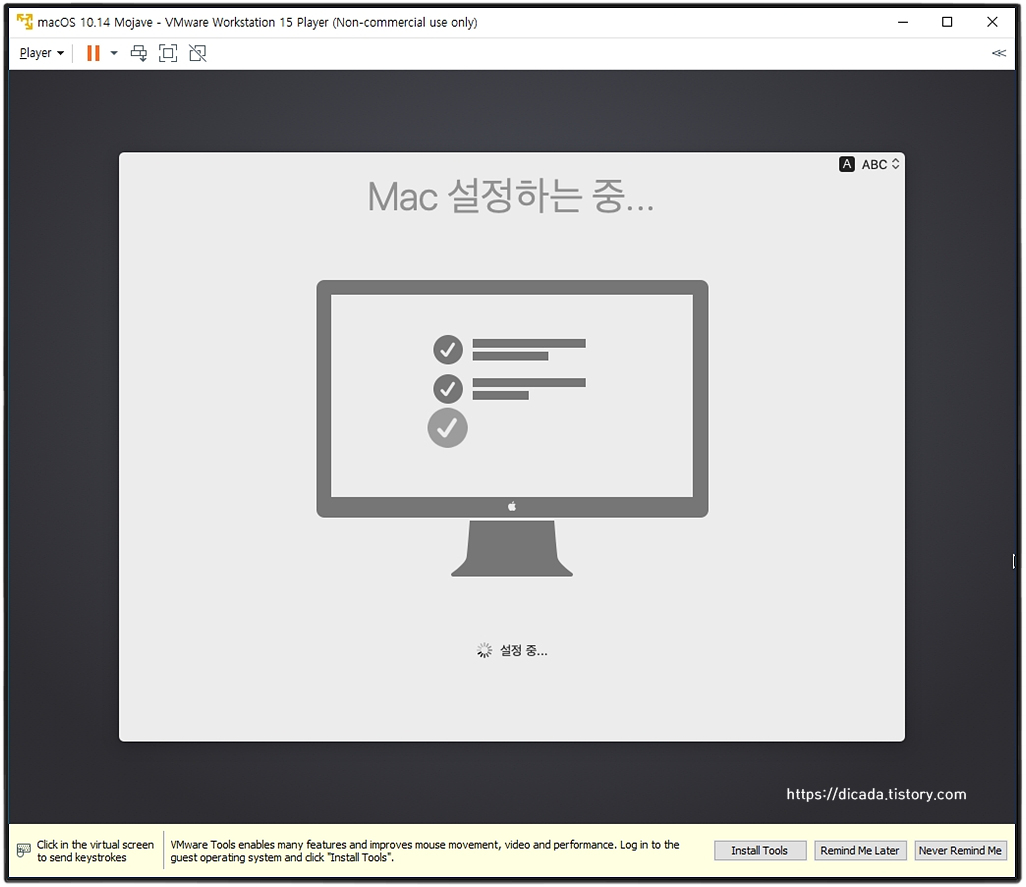
Task: Click the 'Mac 설정하는 중...' heading
Action: (510, 196)
